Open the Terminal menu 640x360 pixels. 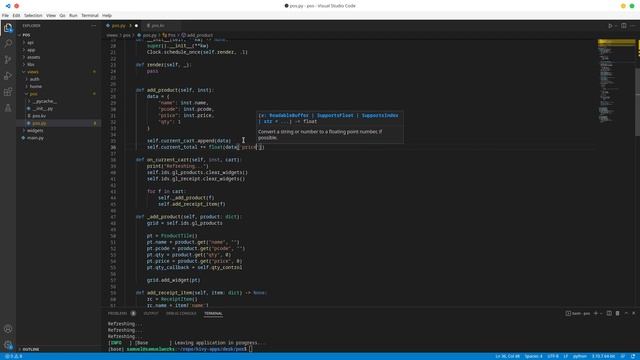[x=90, y=16]
